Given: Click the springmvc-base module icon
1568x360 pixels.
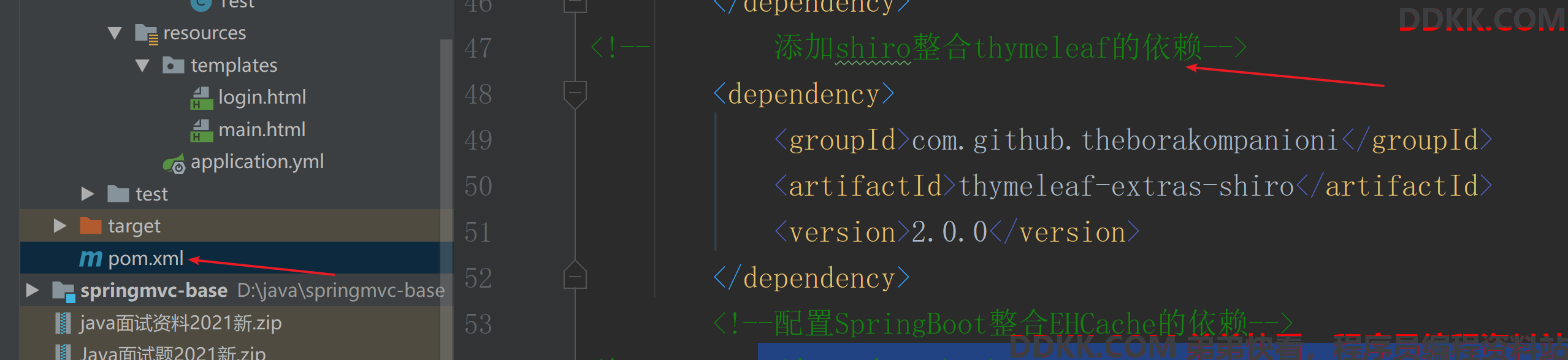Looking at the screenshot, I should pyautogui.click(x=64, y=291).
